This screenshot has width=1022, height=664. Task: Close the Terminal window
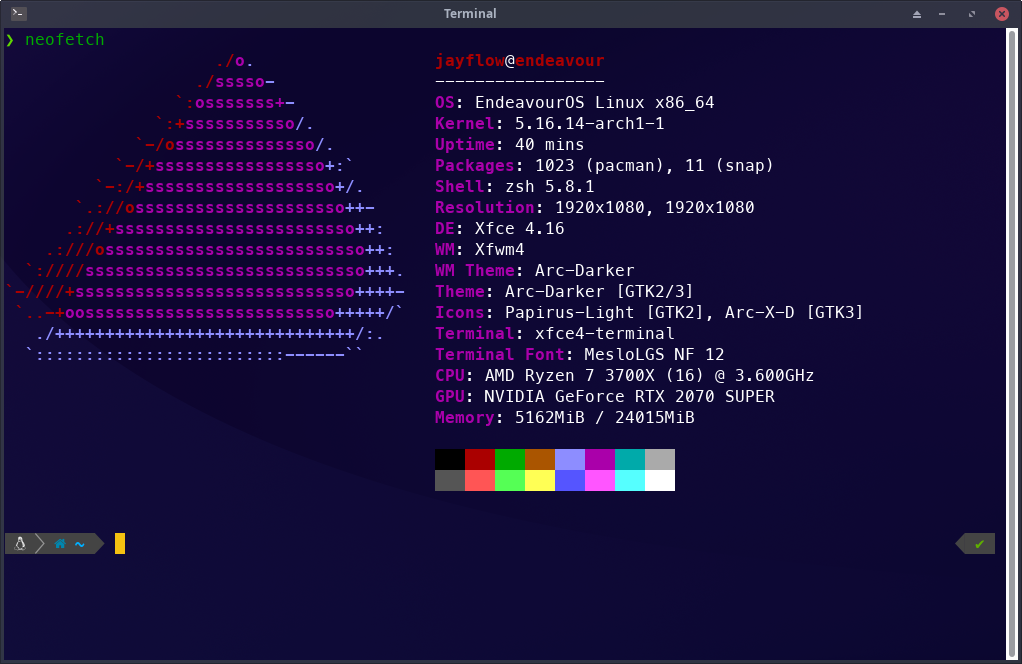1002,14
